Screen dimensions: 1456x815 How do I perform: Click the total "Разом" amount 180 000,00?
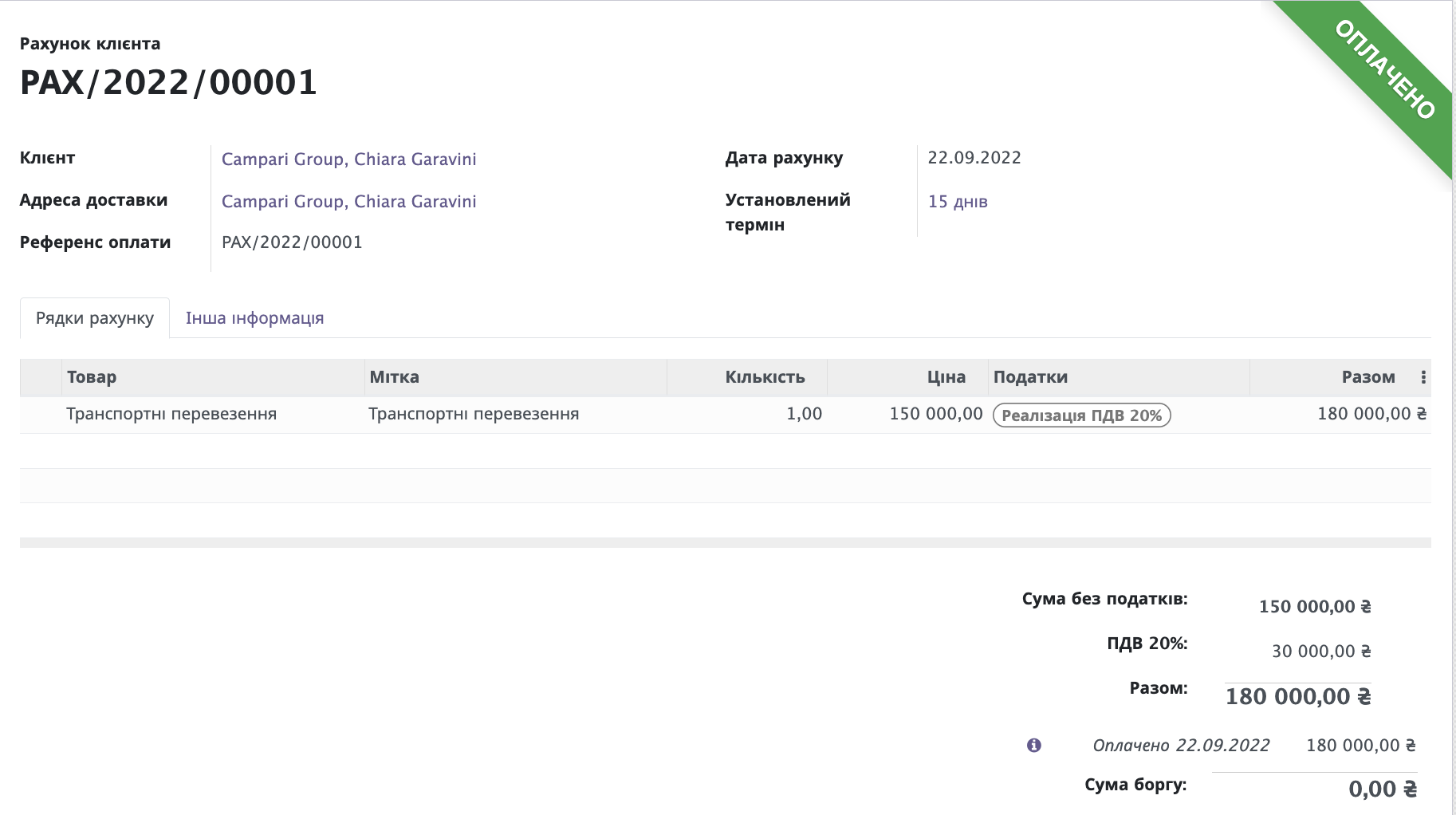tap(1297, 695)
